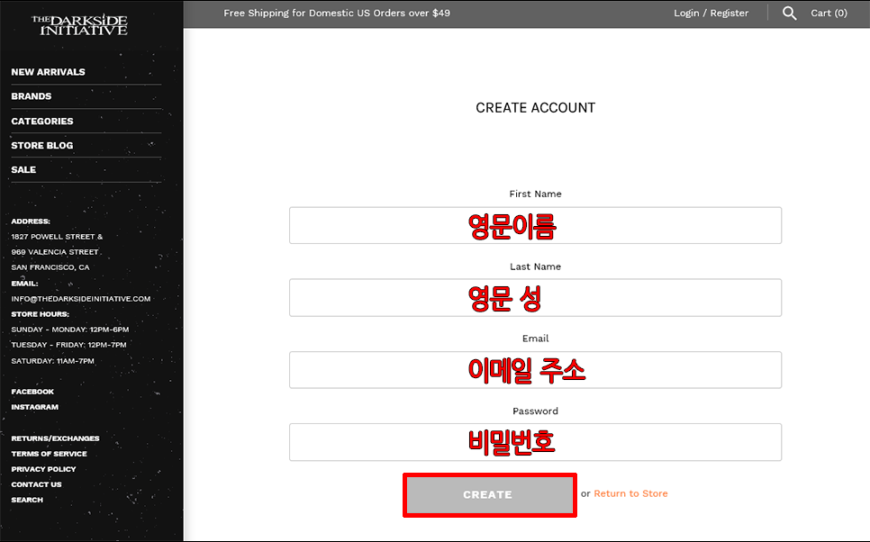This screenshot has height=542, width=870.
Task: Open Terms of Service page
Action: [x=49, y=454]
